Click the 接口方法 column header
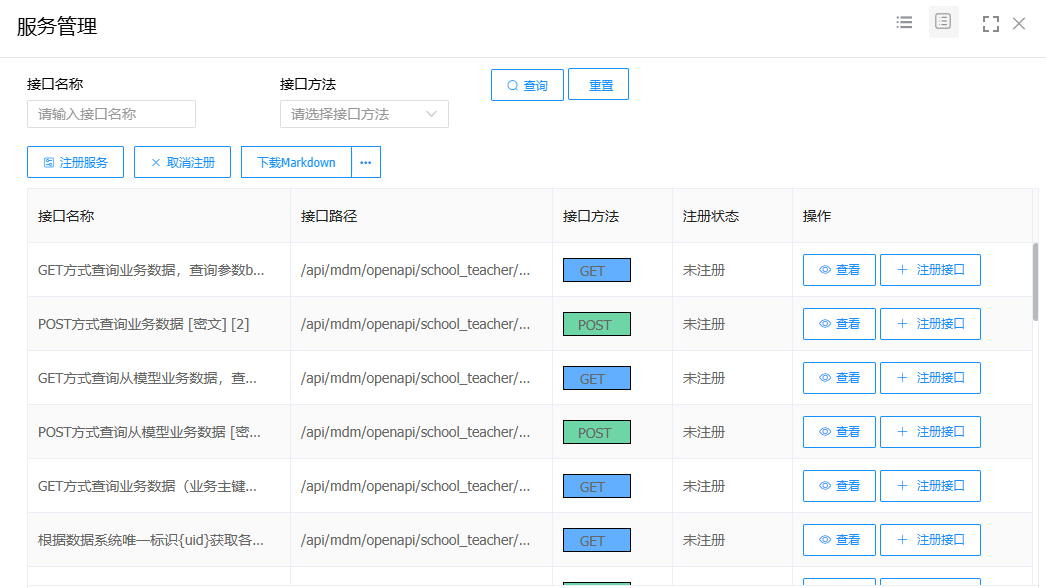The width and height of the screenshot is (1046, 588). (591, 216)
